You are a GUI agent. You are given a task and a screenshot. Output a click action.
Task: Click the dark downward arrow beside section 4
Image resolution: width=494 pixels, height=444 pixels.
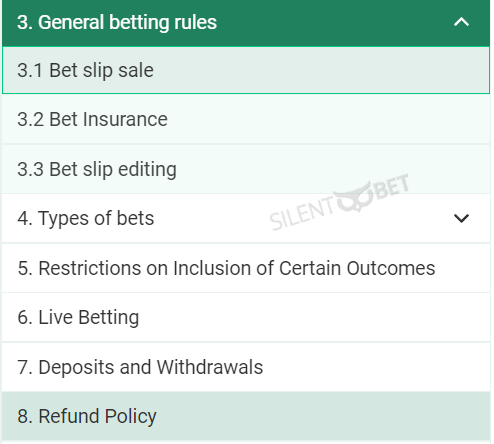point(461,218)
